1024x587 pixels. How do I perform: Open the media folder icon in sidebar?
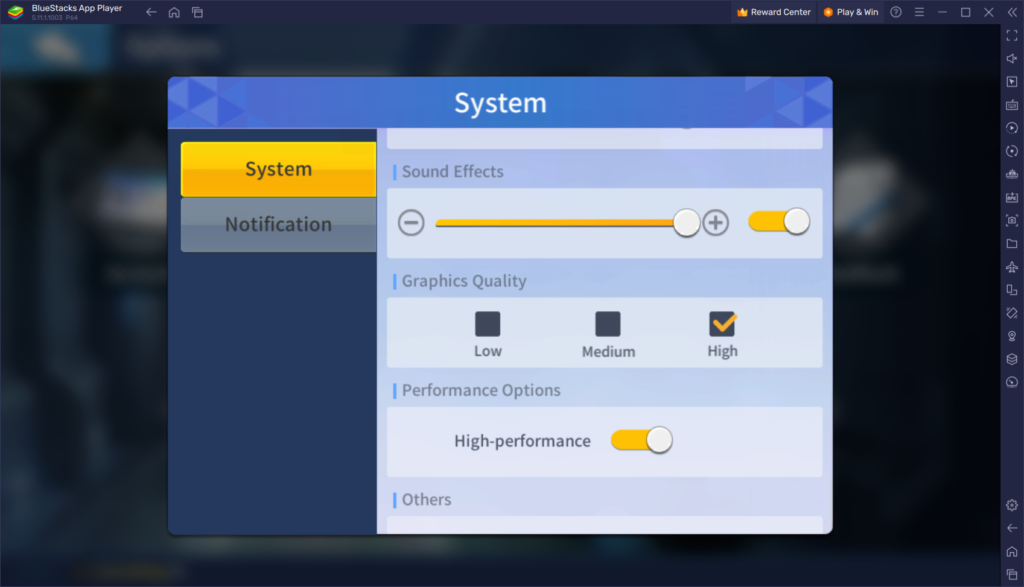tap(1012, 244)
